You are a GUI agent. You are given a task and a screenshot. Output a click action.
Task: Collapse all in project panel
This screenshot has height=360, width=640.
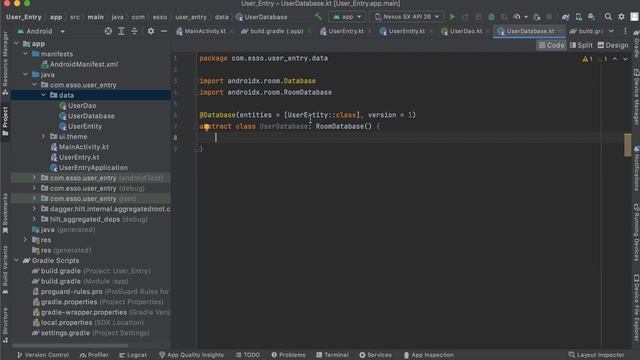(134, 31)
